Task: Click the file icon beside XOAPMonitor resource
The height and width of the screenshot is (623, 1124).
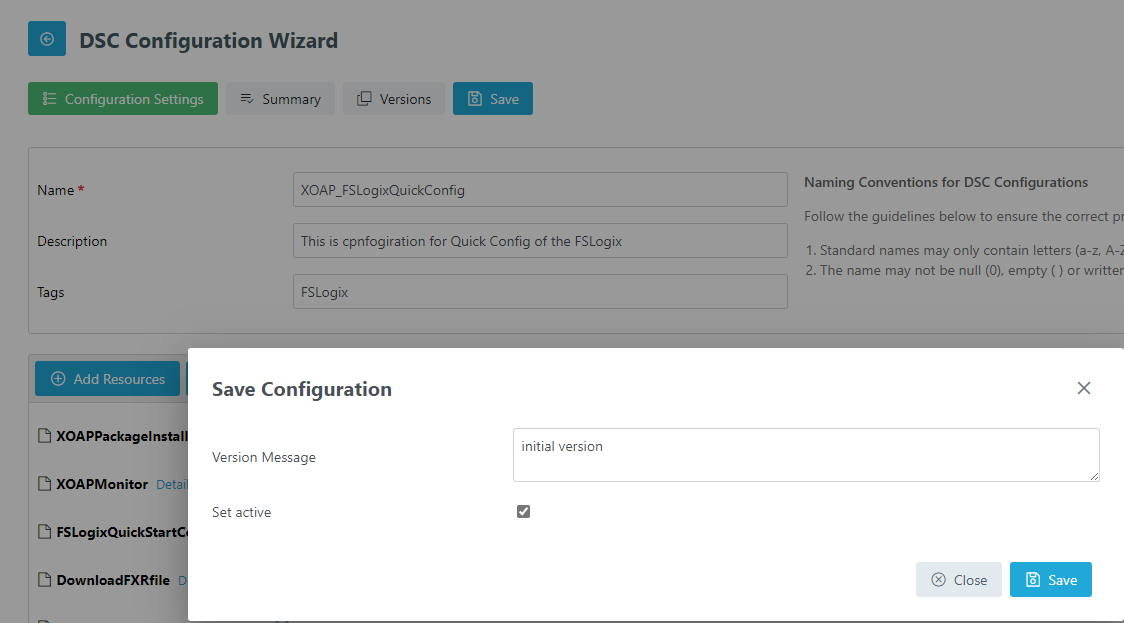Action: pyautogui.click(x=44, y=483)
